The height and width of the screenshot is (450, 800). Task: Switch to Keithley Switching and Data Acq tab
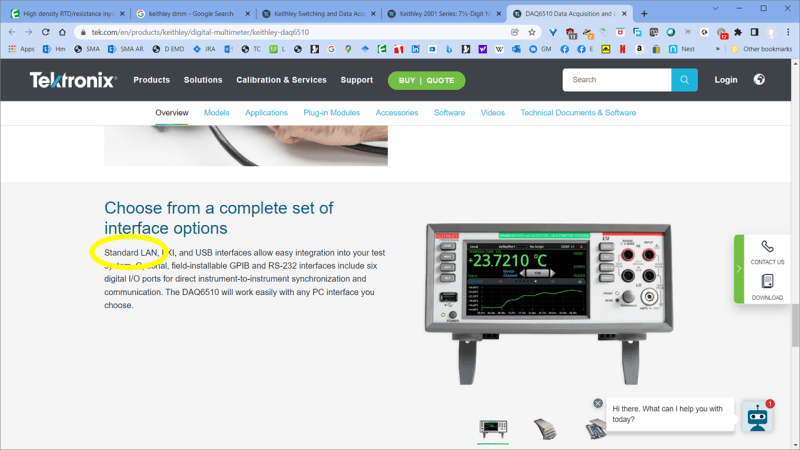coord(318,14)
